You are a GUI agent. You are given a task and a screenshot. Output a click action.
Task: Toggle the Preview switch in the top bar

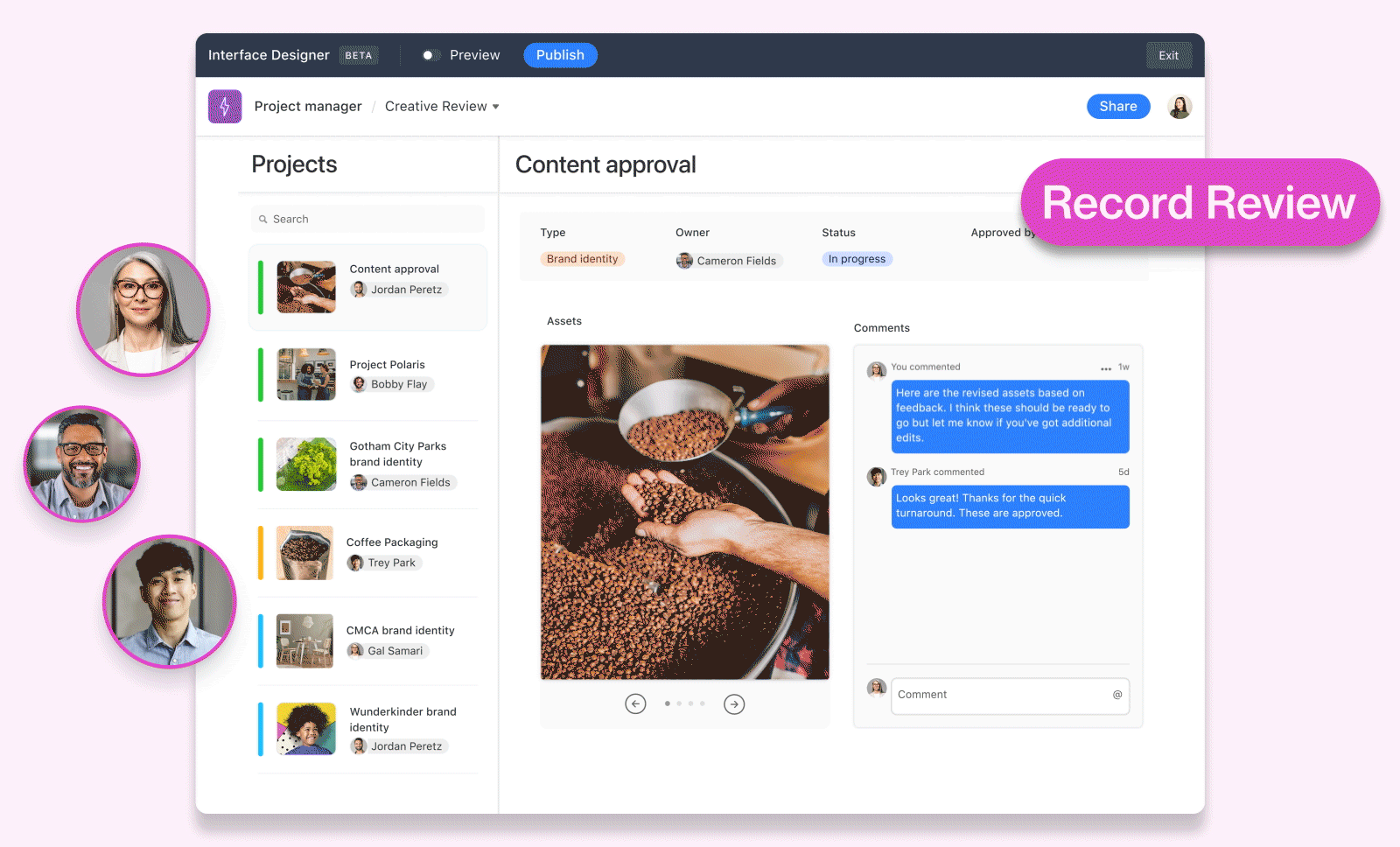pyautogui.click(x=430, y=54)
